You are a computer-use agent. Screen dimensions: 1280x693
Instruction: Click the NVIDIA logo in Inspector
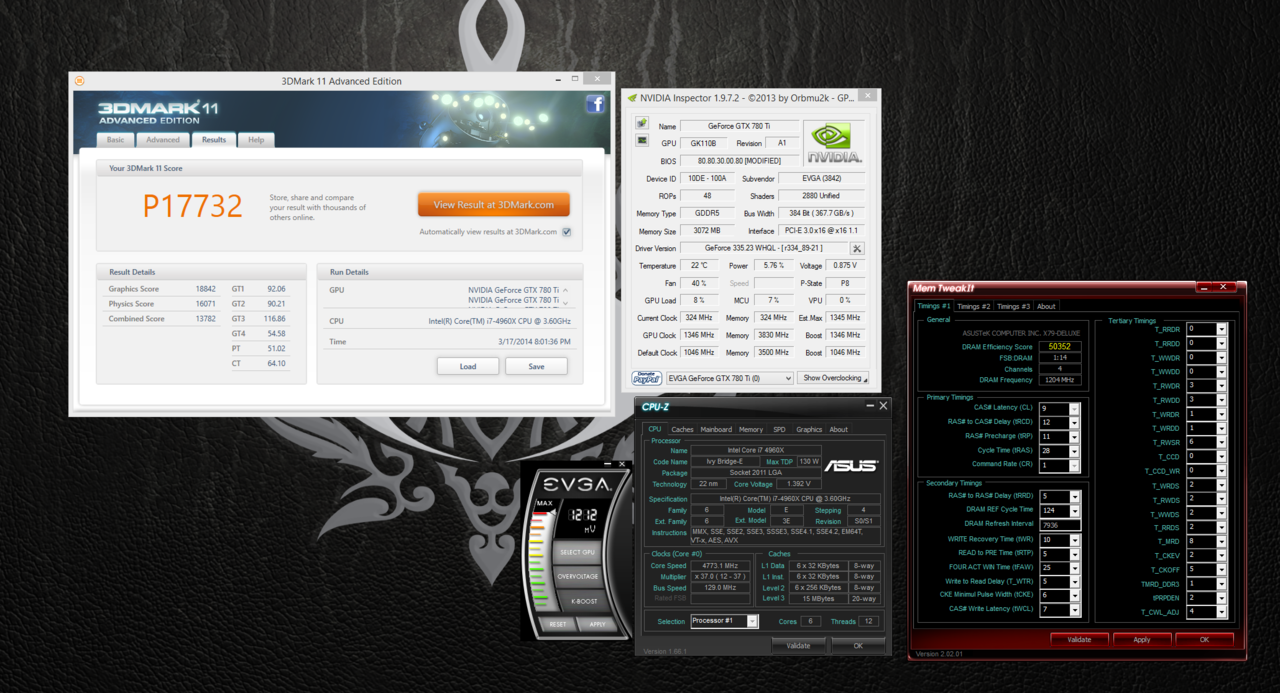tap(833, 143)
